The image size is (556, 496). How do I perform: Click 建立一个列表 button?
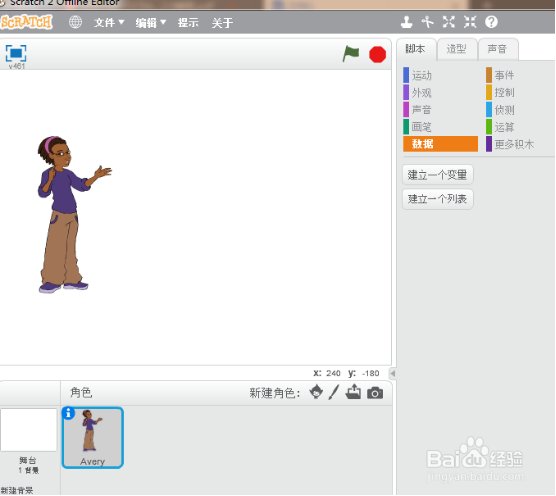coord(438,199)
